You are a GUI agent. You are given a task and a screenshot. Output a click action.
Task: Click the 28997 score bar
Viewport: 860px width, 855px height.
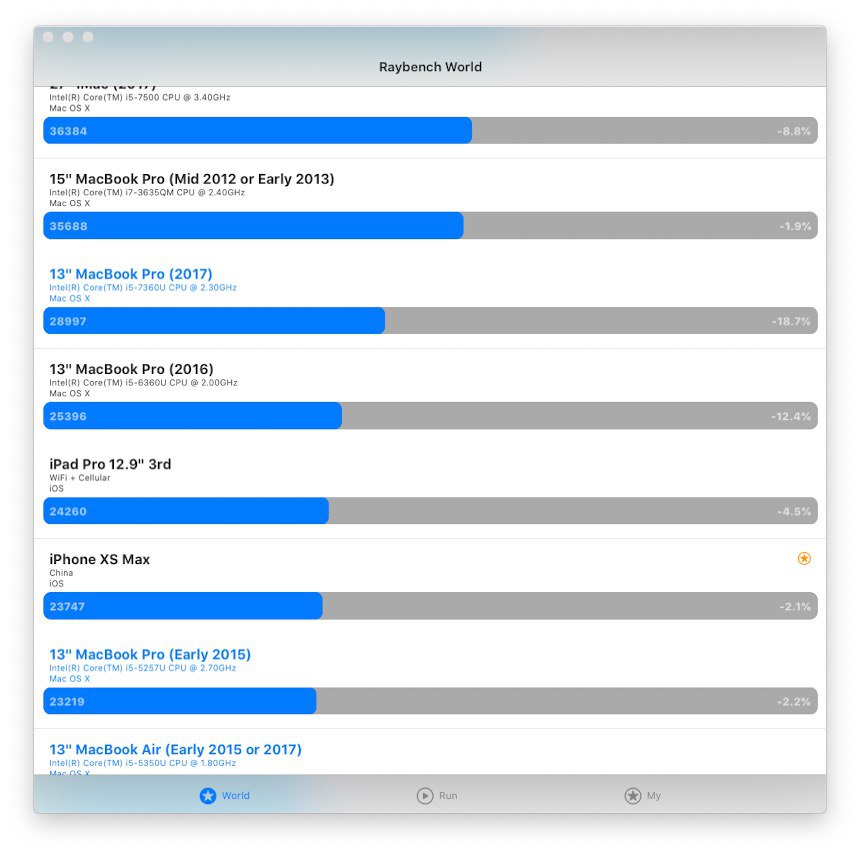click(431, 321)
